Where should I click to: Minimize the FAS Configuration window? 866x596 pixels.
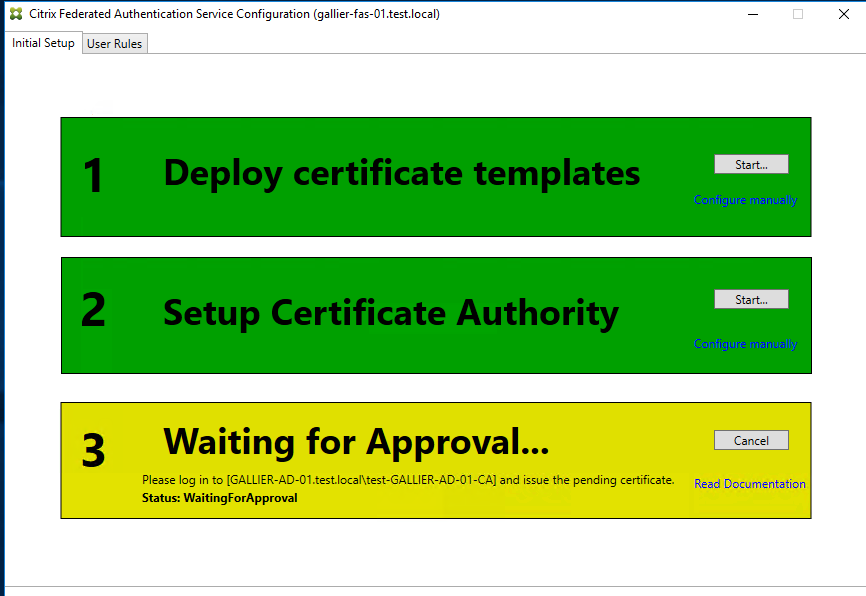coord(753,14)
